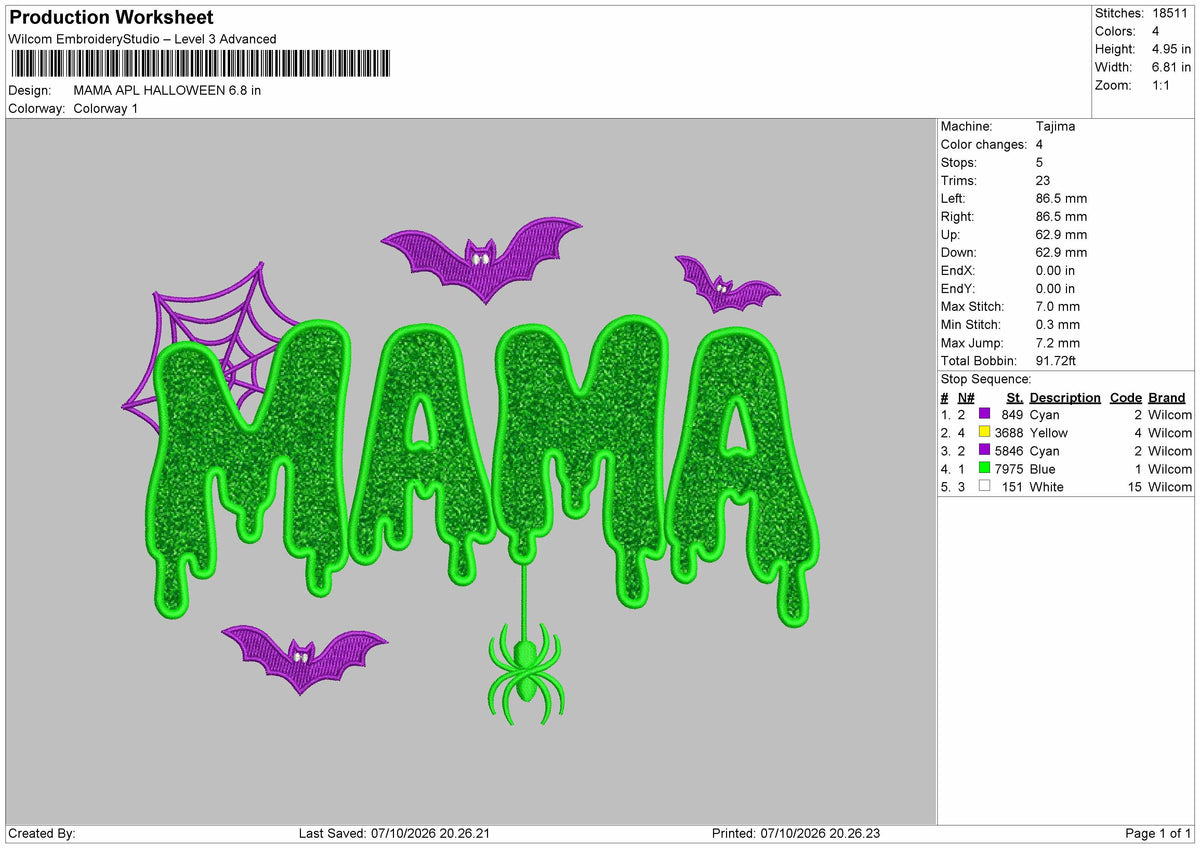Click stitch count '3688' in stop sequence
Screen dimensions: 1200x848
1009,433
